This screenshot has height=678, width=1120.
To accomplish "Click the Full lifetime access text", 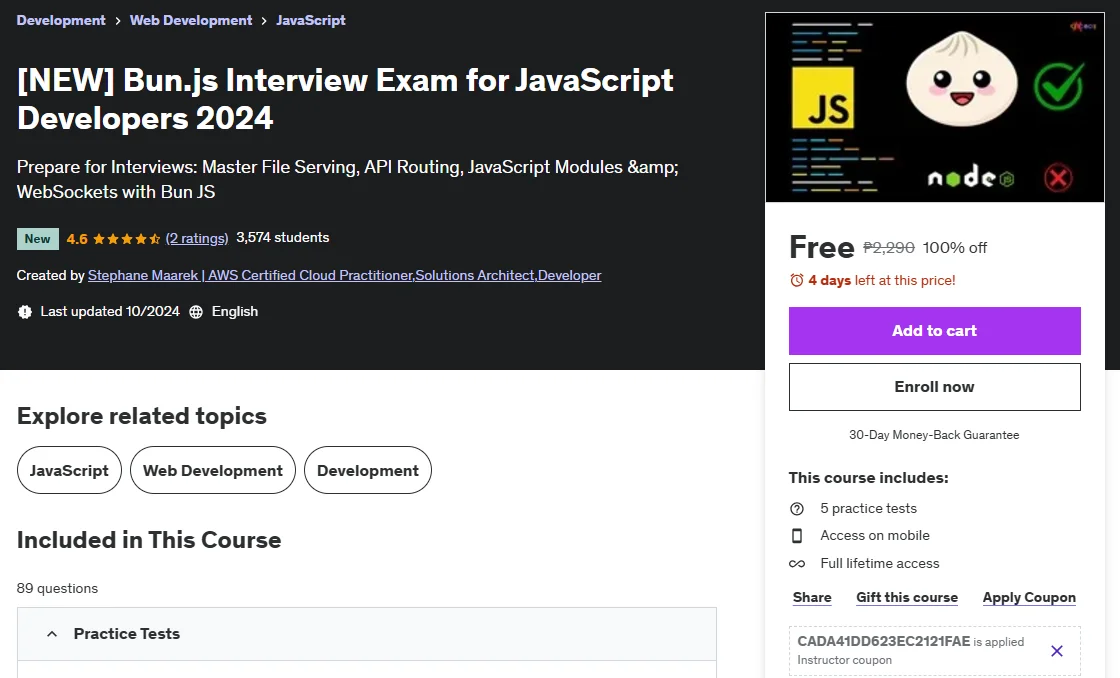I will click(x=880, y=563).
